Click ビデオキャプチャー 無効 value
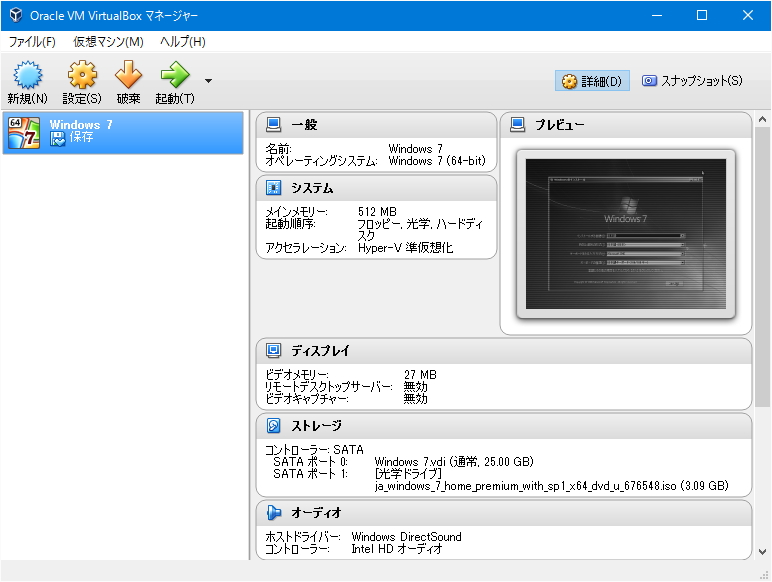This screenshot has width=772, height=582. pos(415,398)
